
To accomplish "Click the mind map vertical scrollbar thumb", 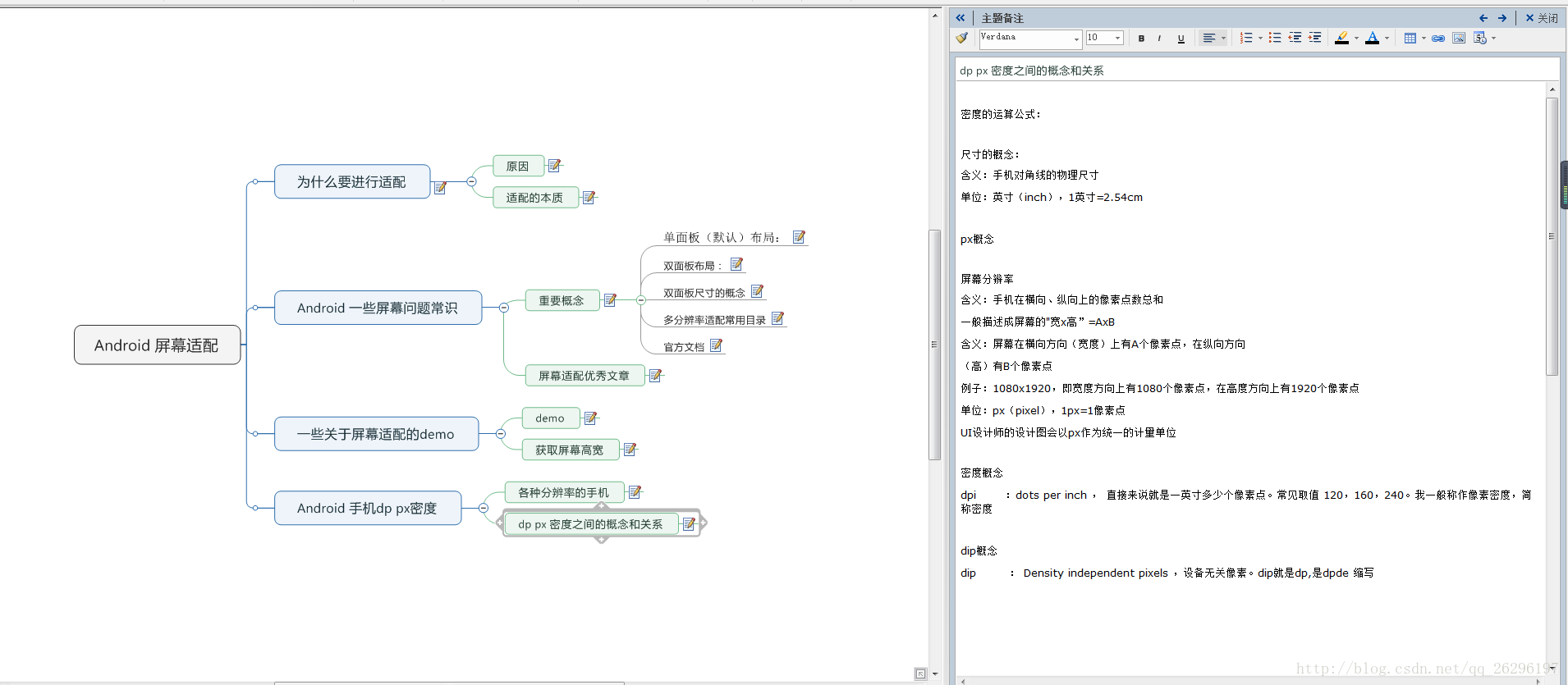I will [x=934, y=345].
